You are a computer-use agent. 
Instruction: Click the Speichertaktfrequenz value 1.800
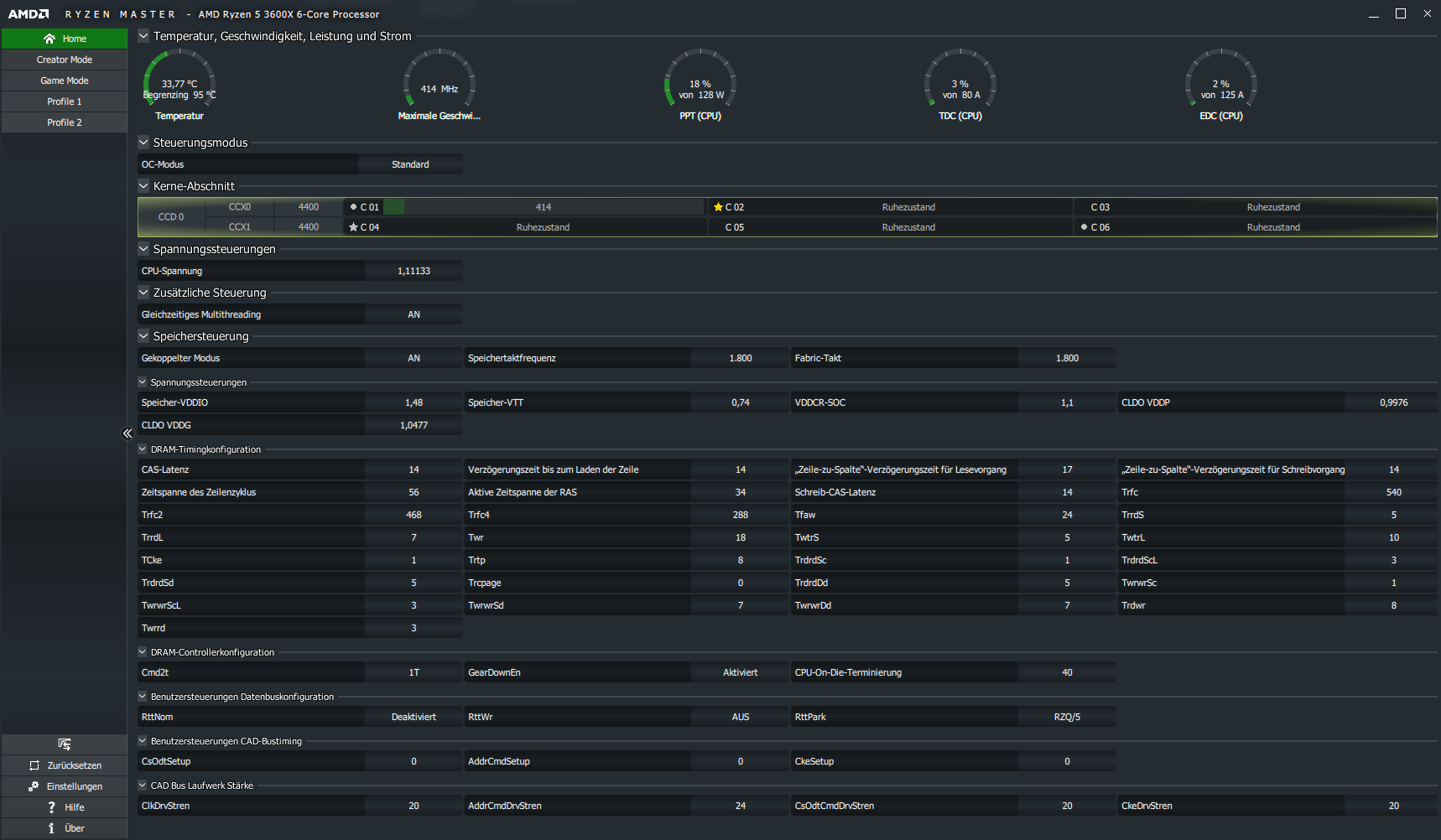click(x=741, y=358)
